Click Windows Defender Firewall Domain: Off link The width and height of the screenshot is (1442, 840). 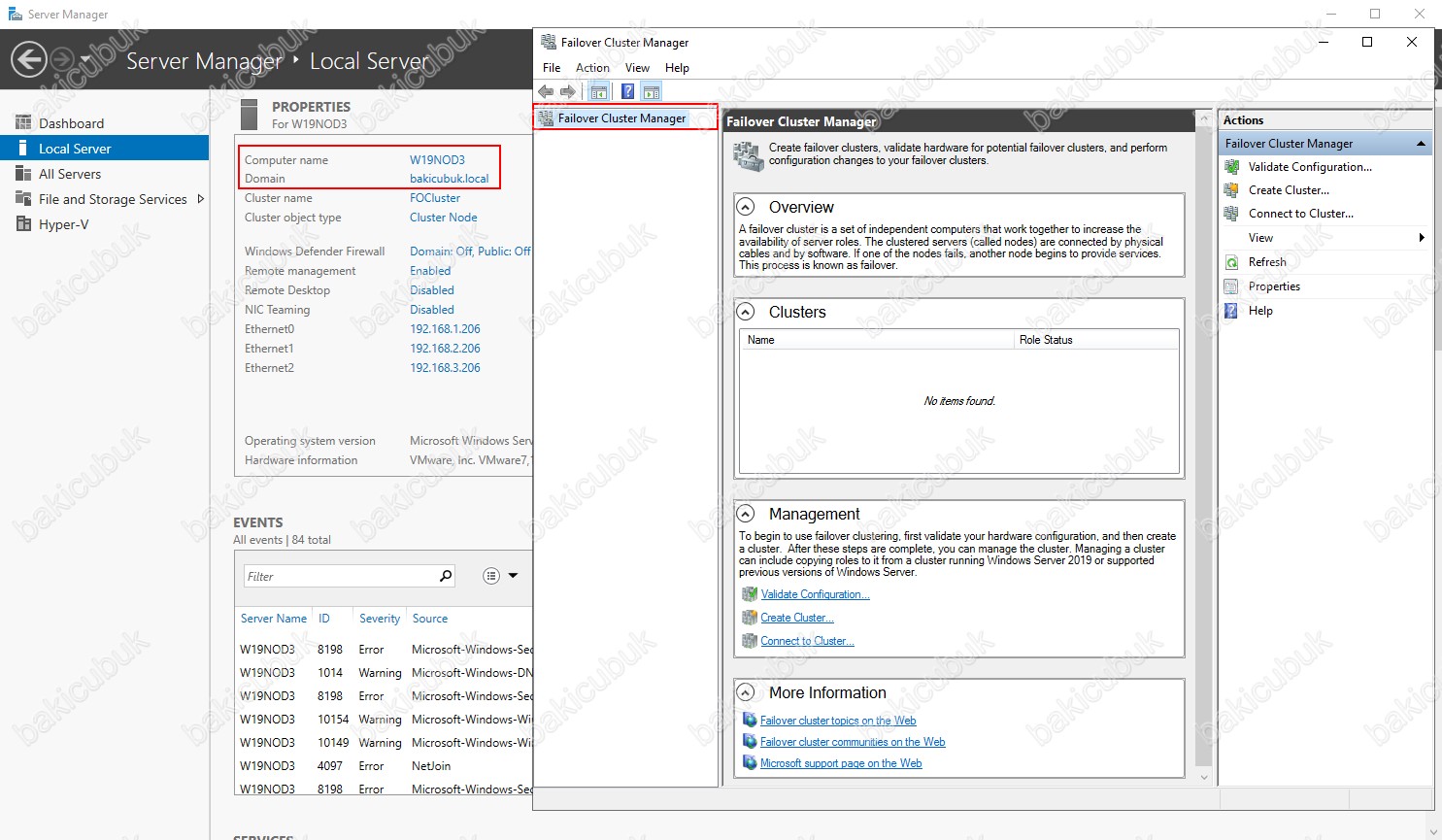[x=470, y=252]
